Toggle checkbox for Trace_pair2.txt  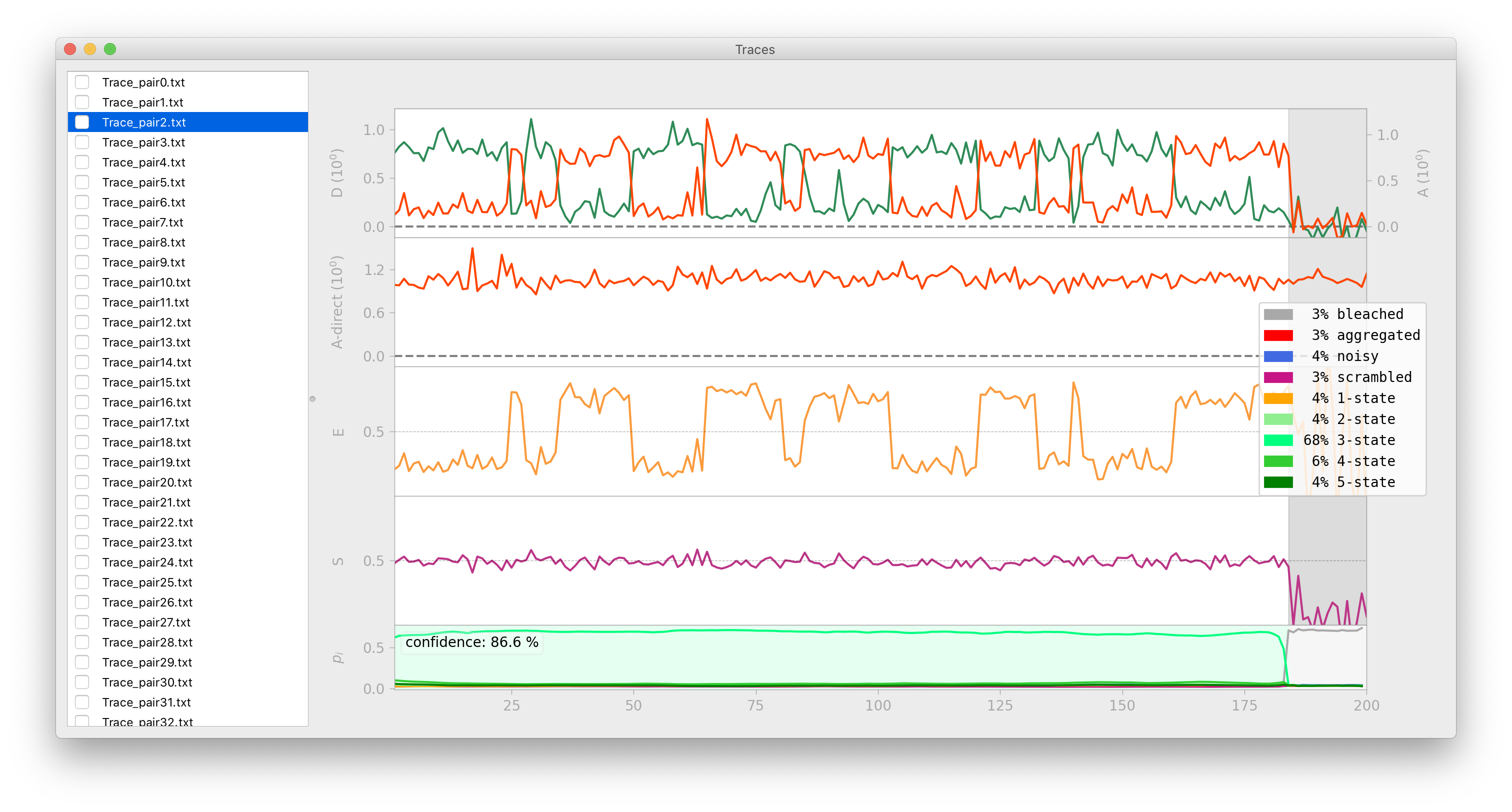click(x=82, y=122)
